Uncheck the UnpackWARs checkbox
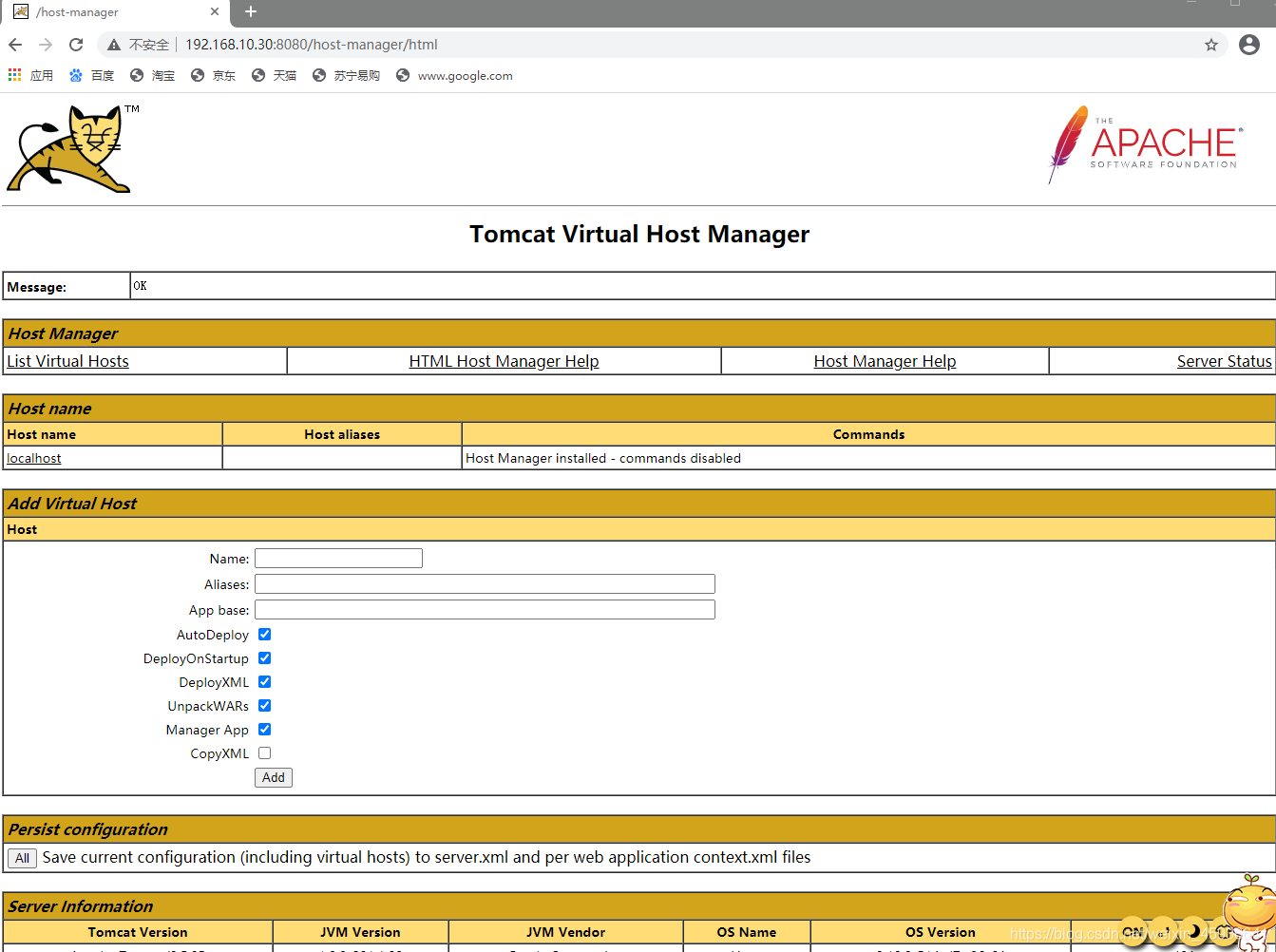The width and height of the screenshot is (1276, 952). tap(265, 706)
